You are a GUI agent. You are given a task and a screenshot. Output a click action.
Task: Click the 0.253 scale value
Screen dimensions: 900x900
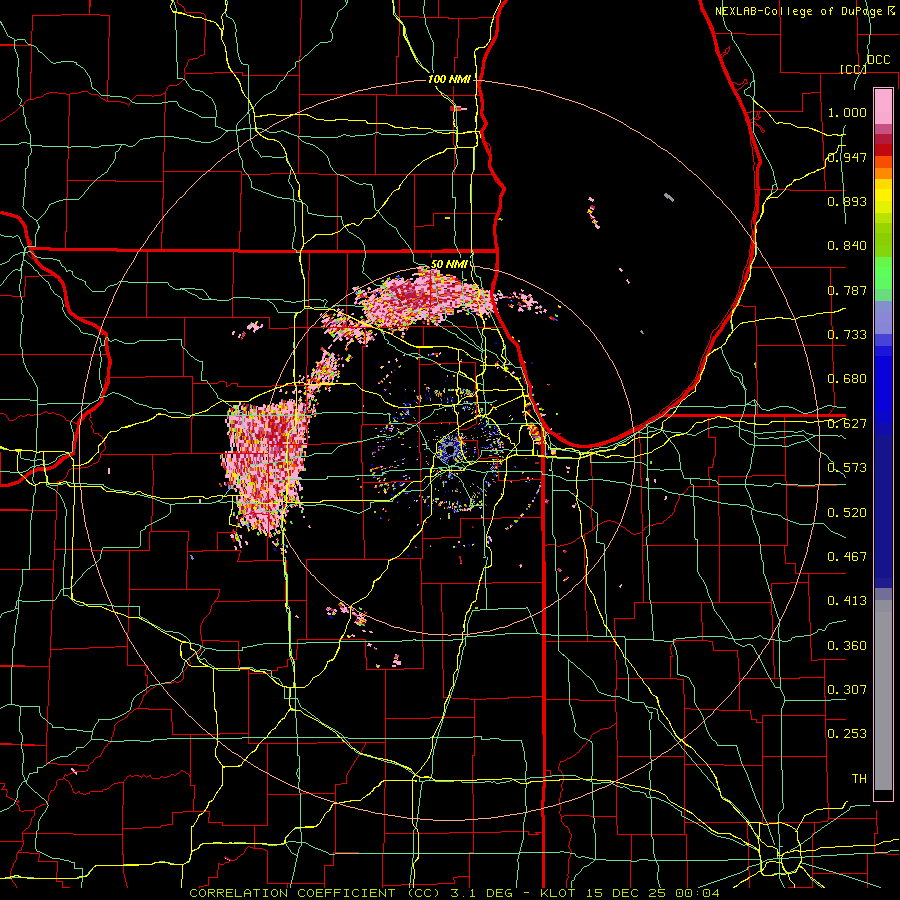coord(847,734)
